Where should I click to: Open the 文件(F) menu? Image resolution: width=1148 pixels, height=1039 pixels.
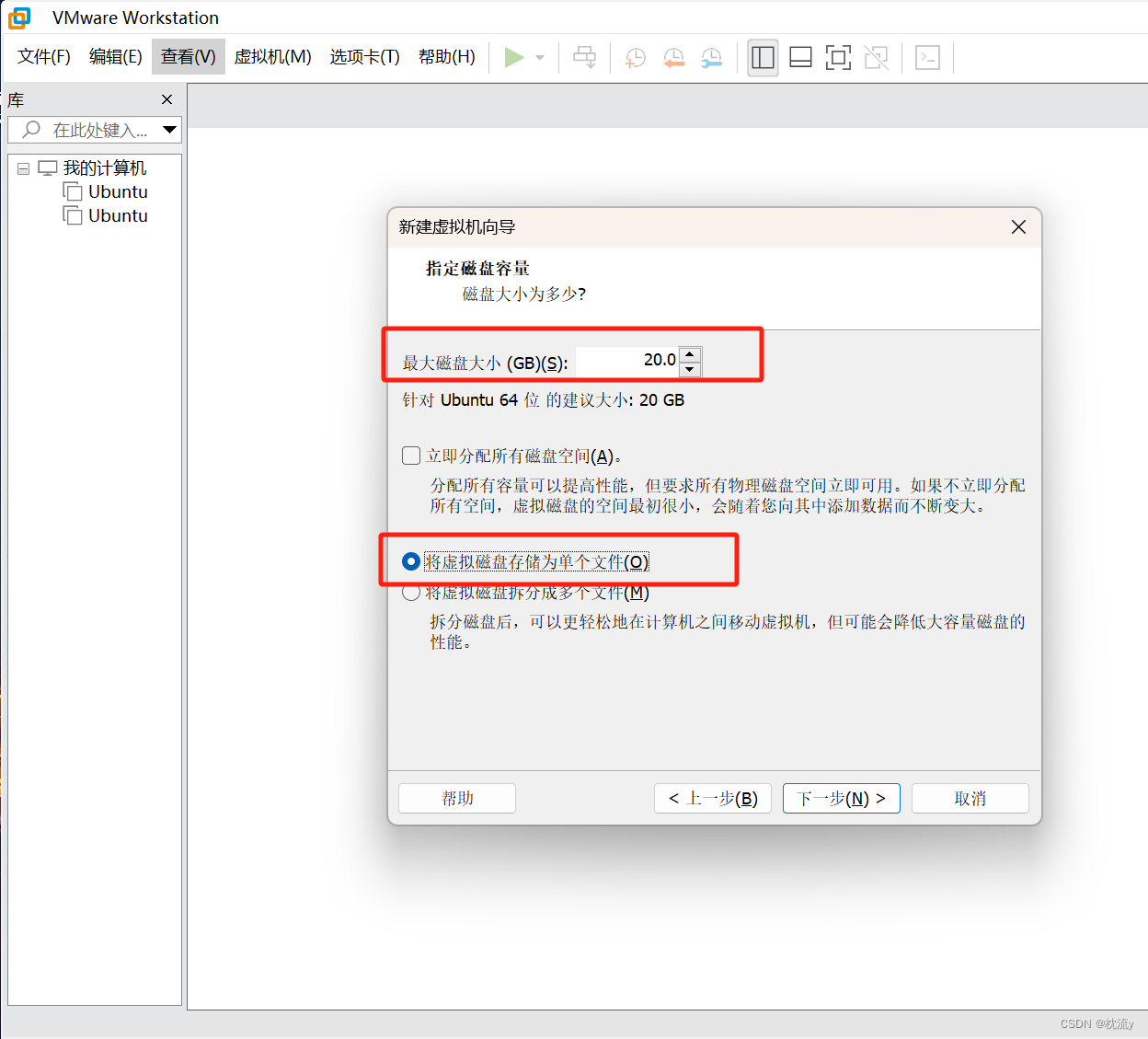[44, 57]
